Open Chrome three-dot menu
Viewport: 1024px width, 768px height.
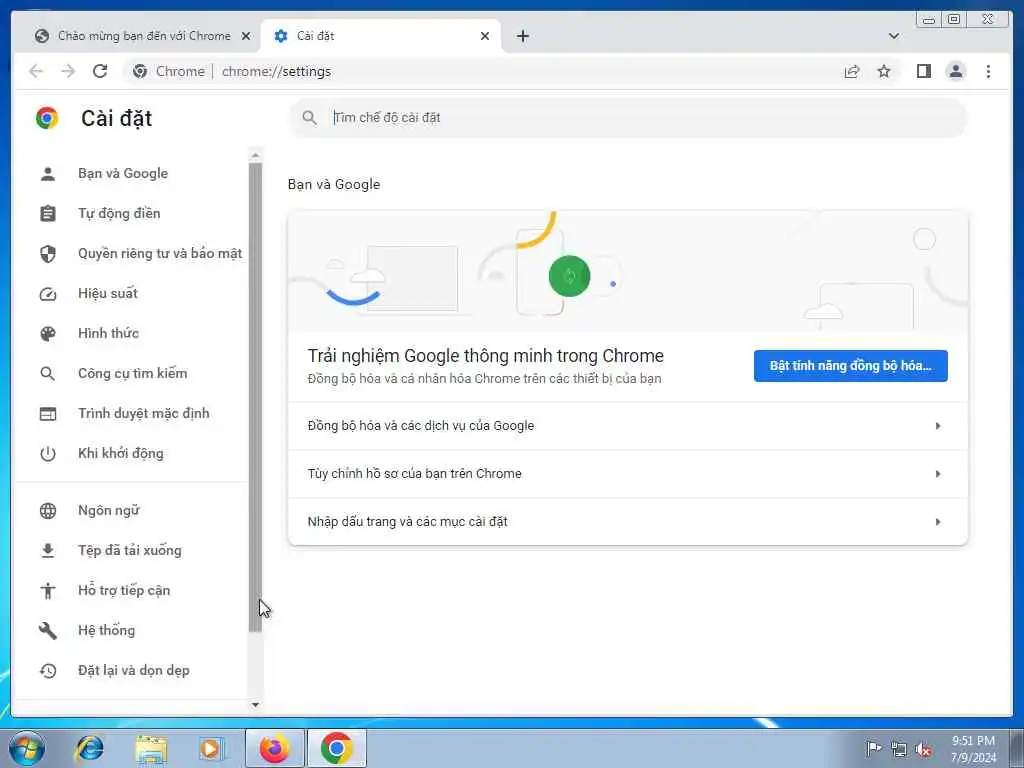tap(988, 71)
